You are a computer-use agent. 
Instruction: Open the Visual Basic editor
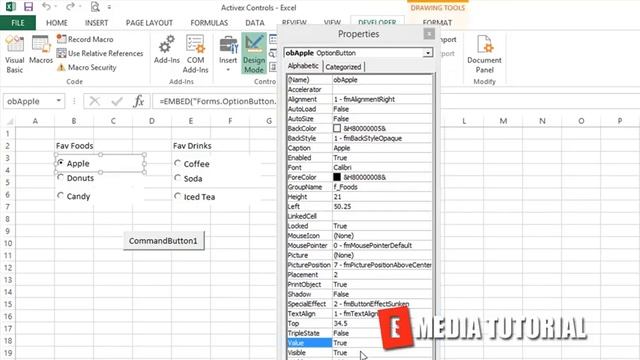click(15, 54)
